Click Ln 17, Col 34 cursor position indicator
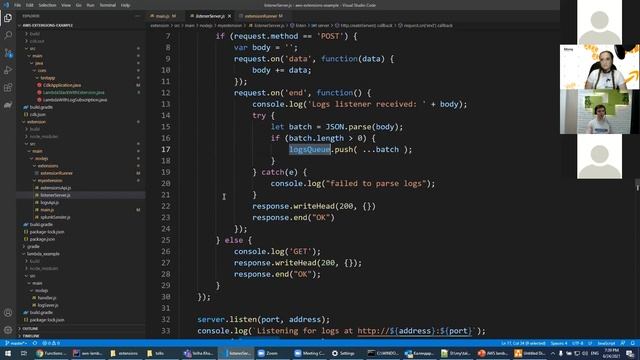 pos(523,343)
